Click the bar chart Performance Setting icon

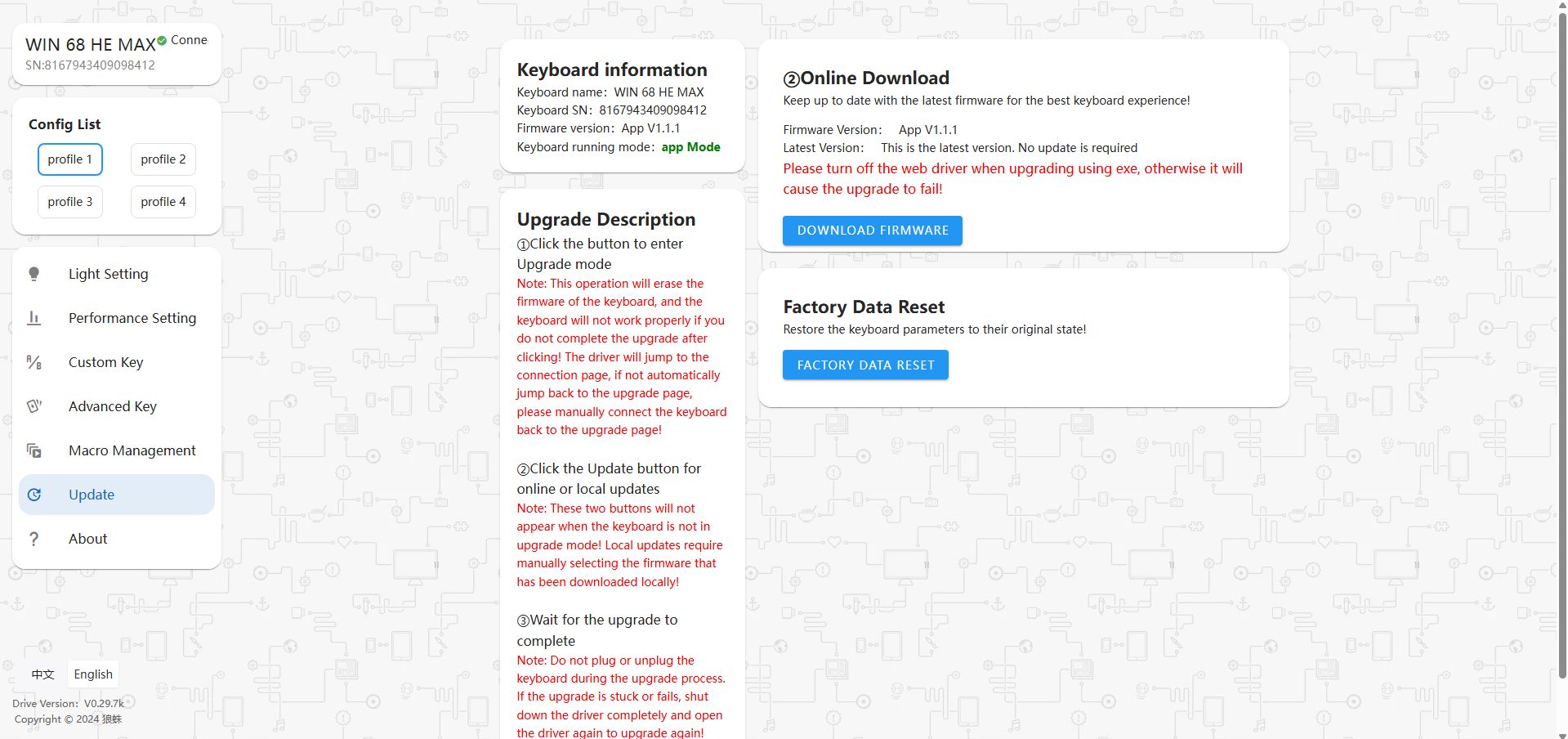(34, 318)
